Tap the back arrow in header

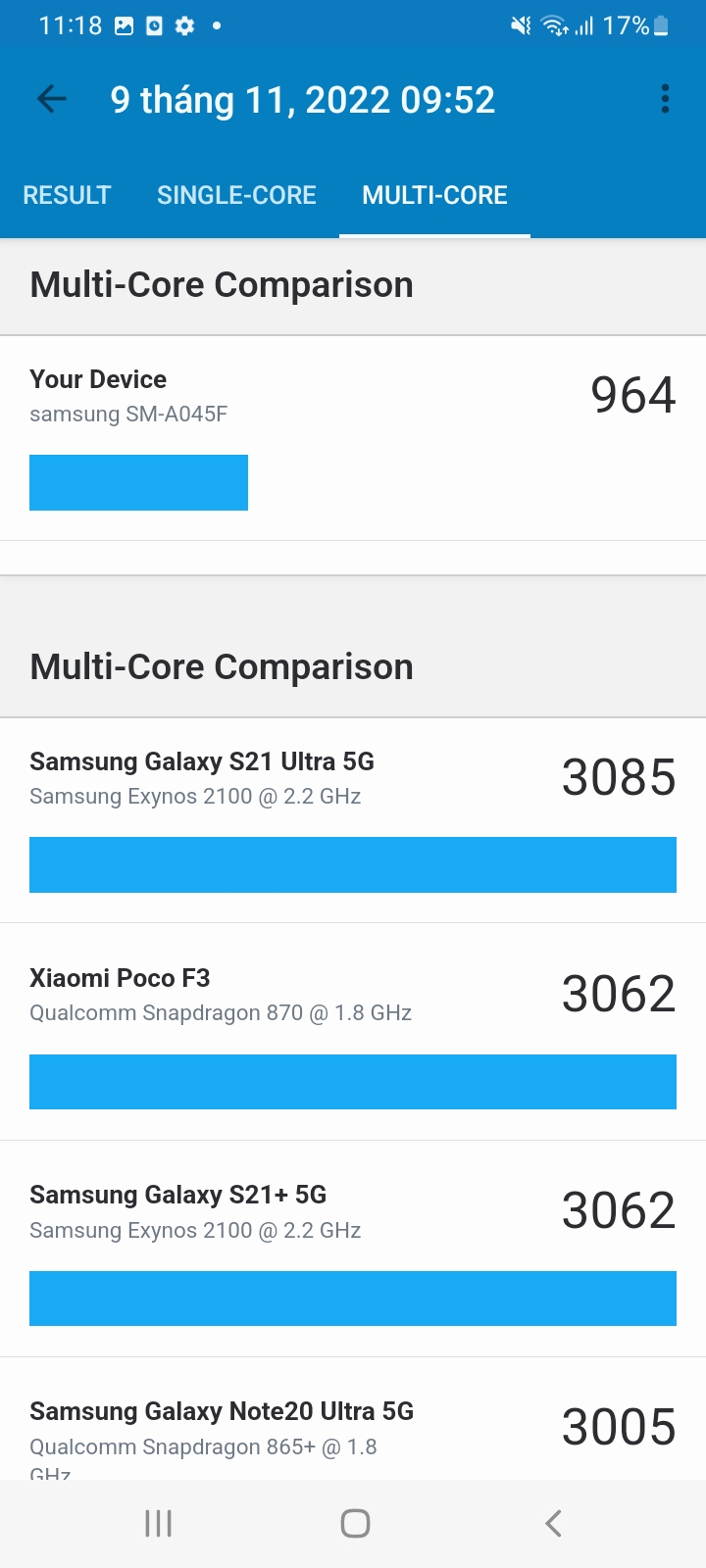click(x=51, y=99)
